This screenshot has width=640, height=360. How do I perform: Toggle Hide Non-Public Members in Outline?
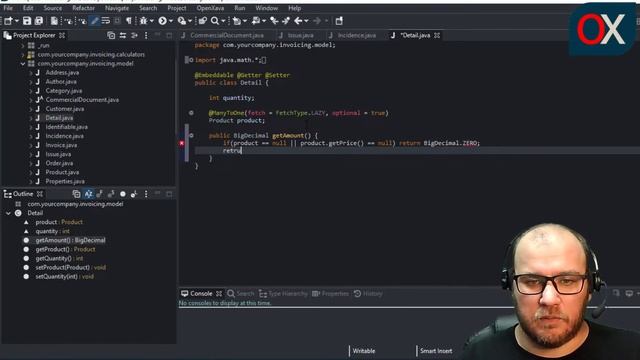(123, 194)
